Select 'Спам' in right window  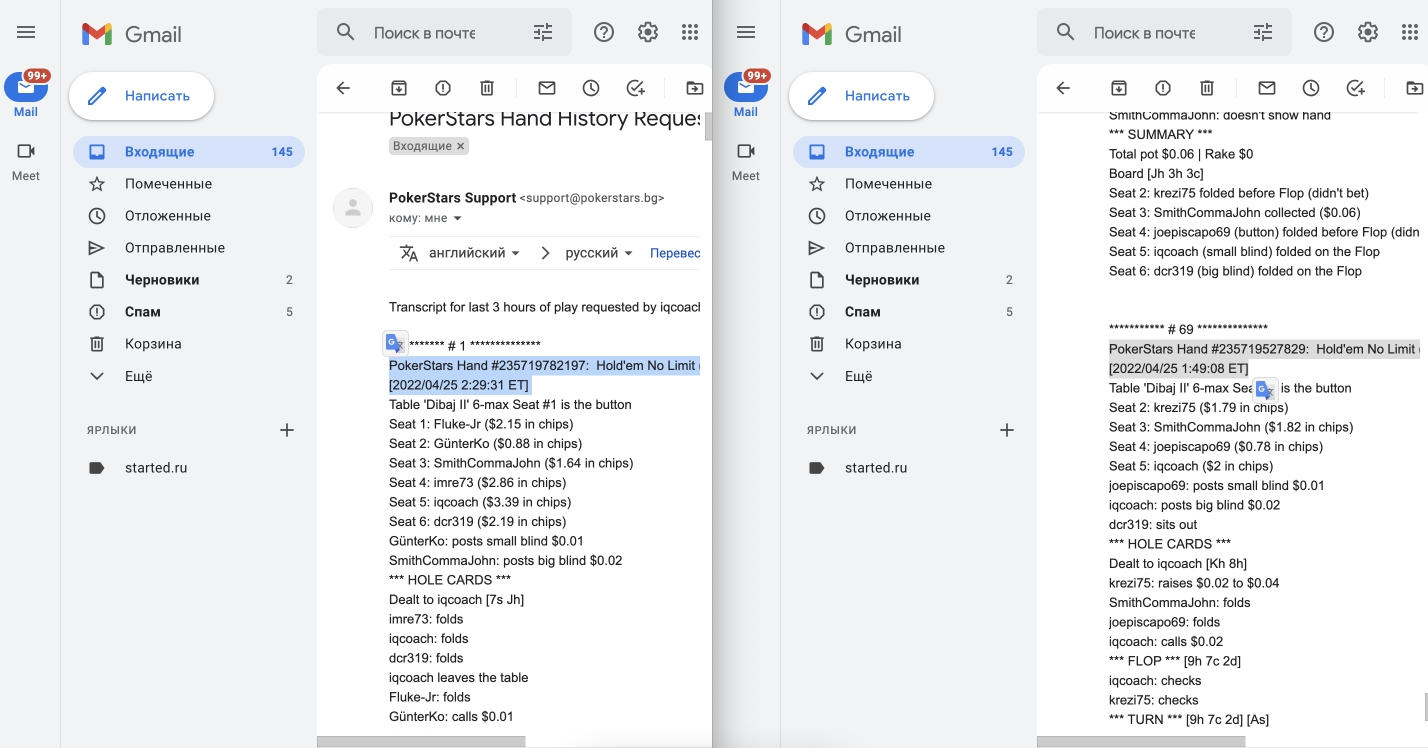[x=908, y=312]
